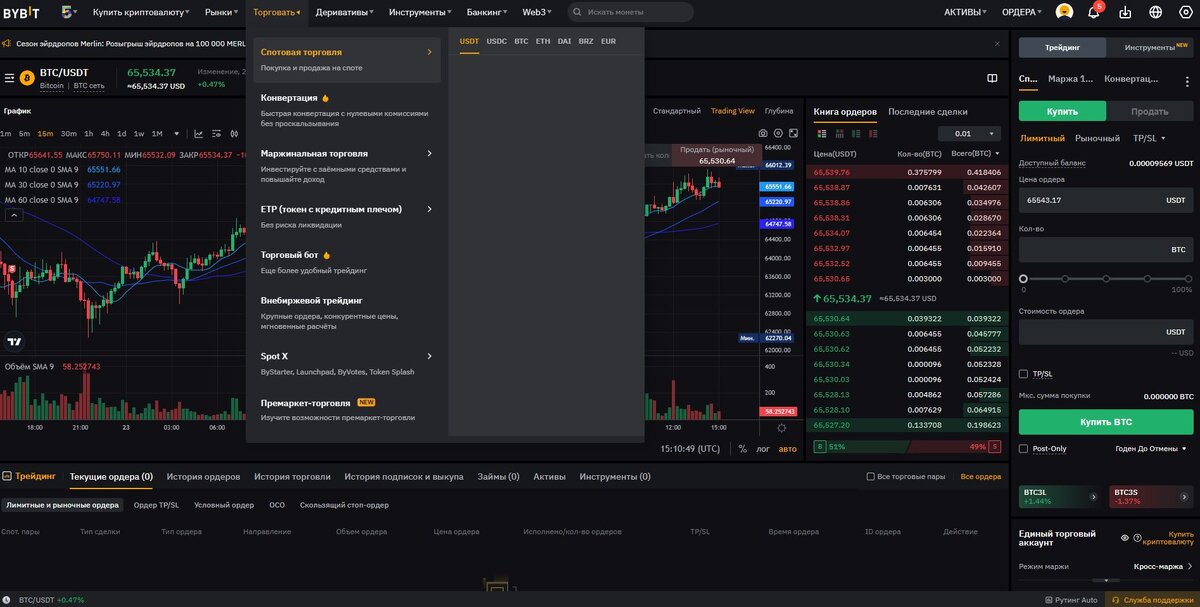The image size is (1200, 607).
Task: Click the hamburger menu beside BTC/USDT
Action: (x=9, y=78)
